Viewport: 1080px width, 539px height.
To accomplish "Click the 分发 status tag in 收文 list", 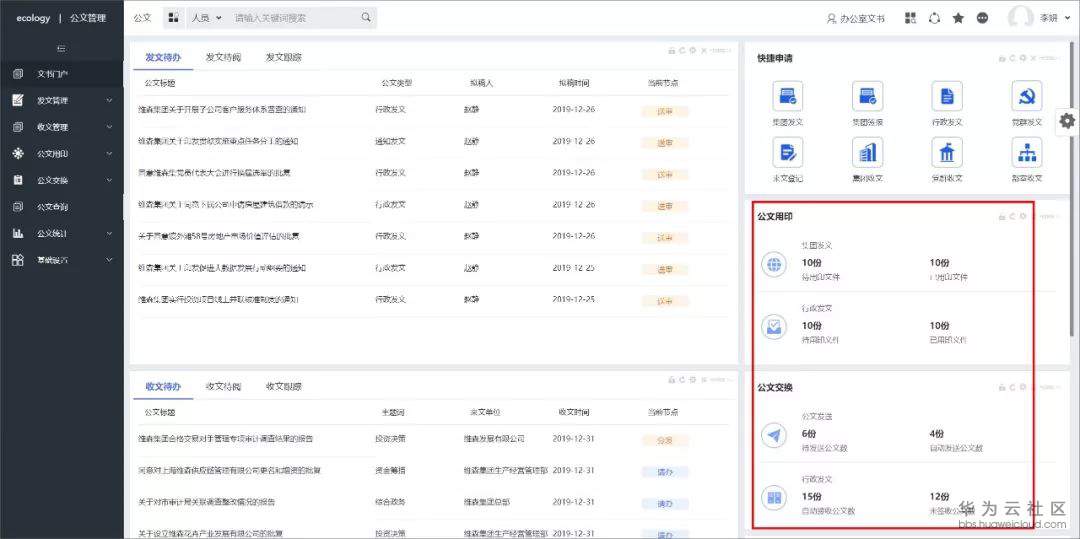I will coord(665,441).
